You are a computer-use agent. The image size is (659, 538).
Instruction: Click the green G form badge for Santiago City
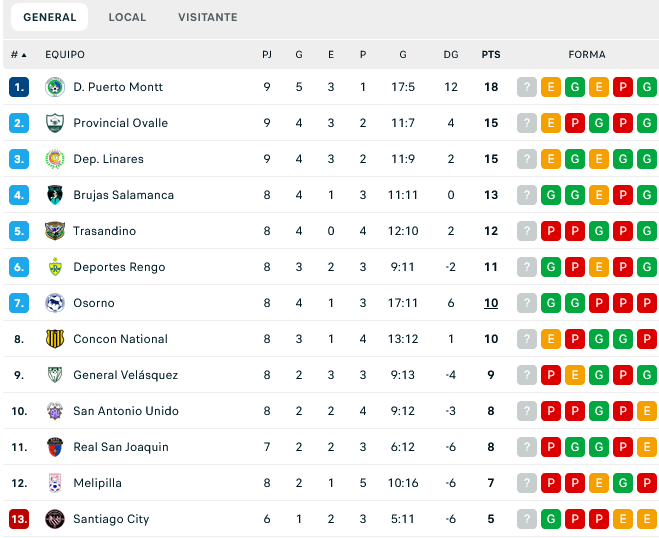click(551, 519)
